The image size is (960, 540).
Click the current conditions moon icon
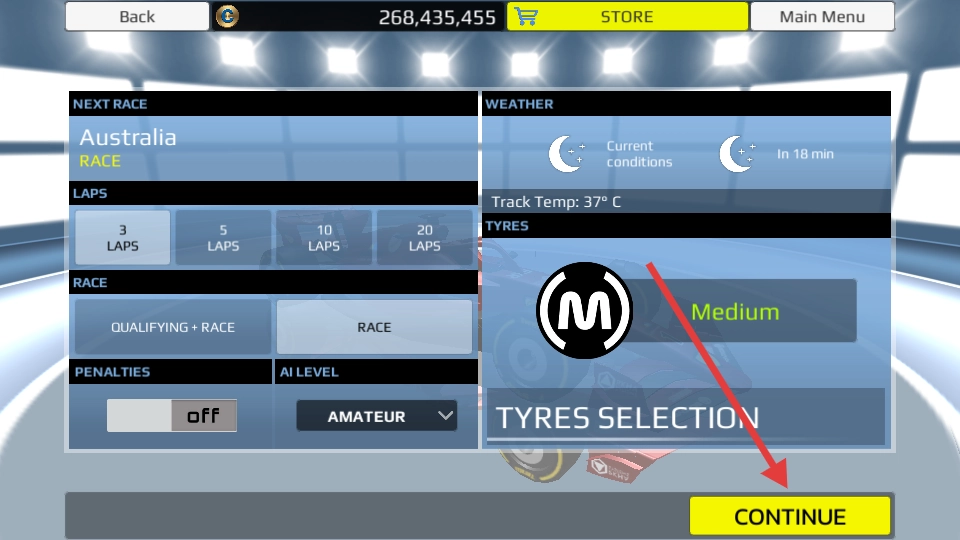pos(566,154)
